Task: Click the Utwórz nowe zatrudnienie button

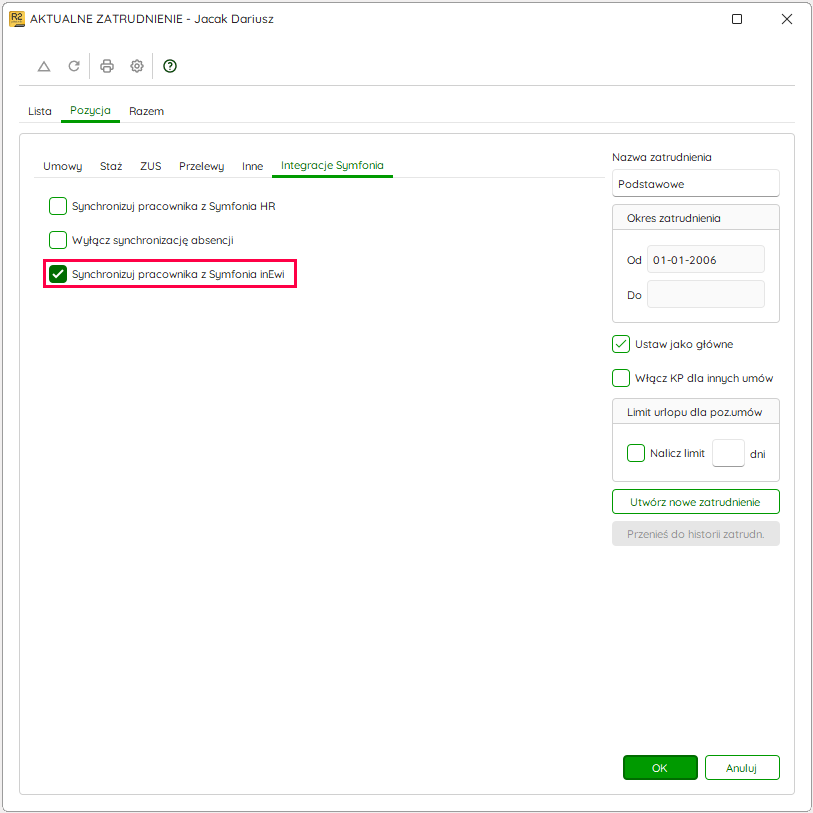Action: (695, 502)
